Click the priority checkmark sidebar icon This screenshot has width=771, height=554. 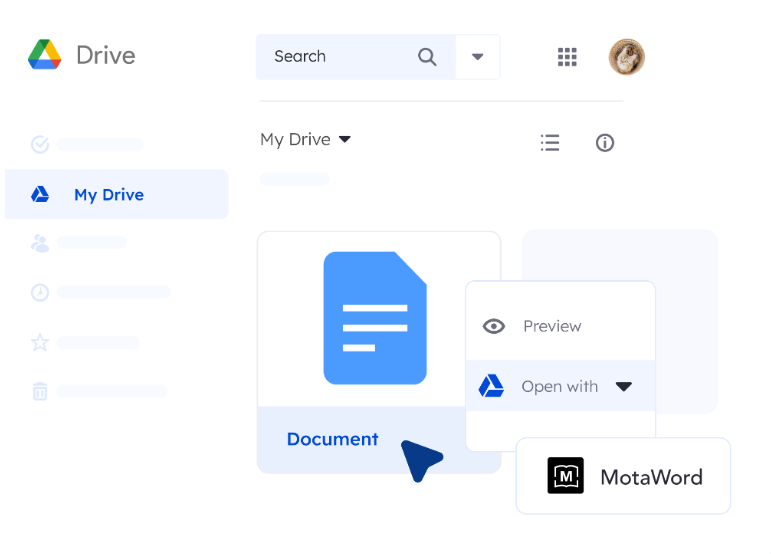pyautogui.click(x=40, y=144)
